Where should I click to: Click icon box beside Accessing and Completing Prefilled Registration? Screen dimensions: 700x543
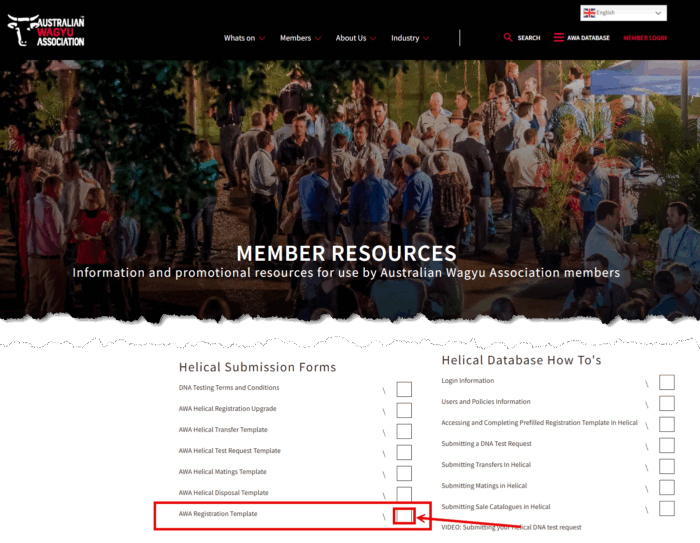(667, 425)
